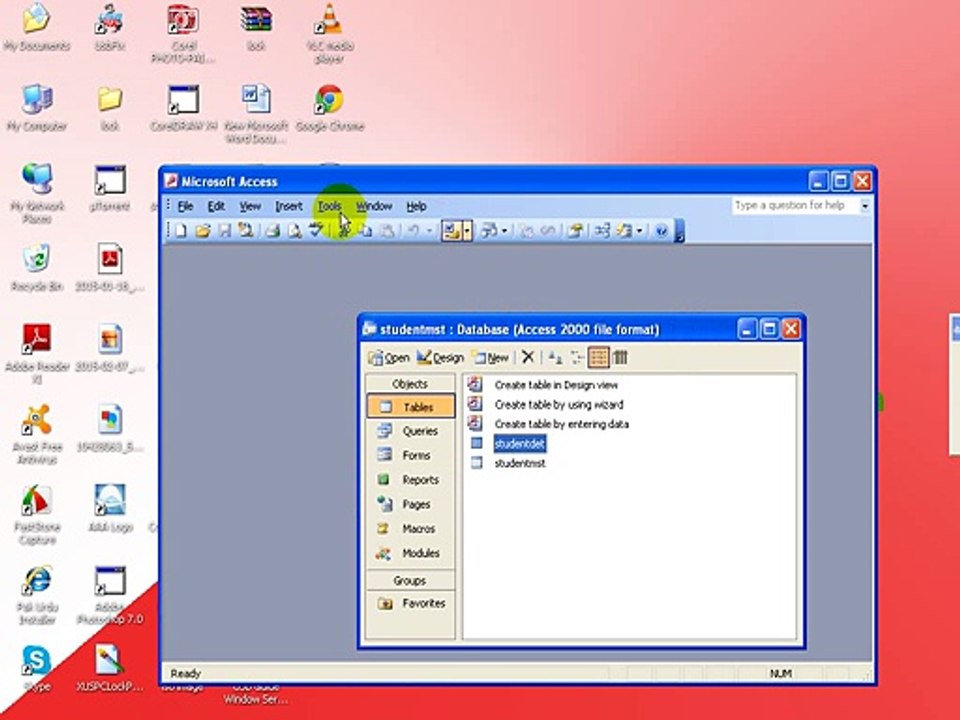The image size is (960, 720).
Task: Click the Microsoft Access Help question icon
Action: click(661, 231)
